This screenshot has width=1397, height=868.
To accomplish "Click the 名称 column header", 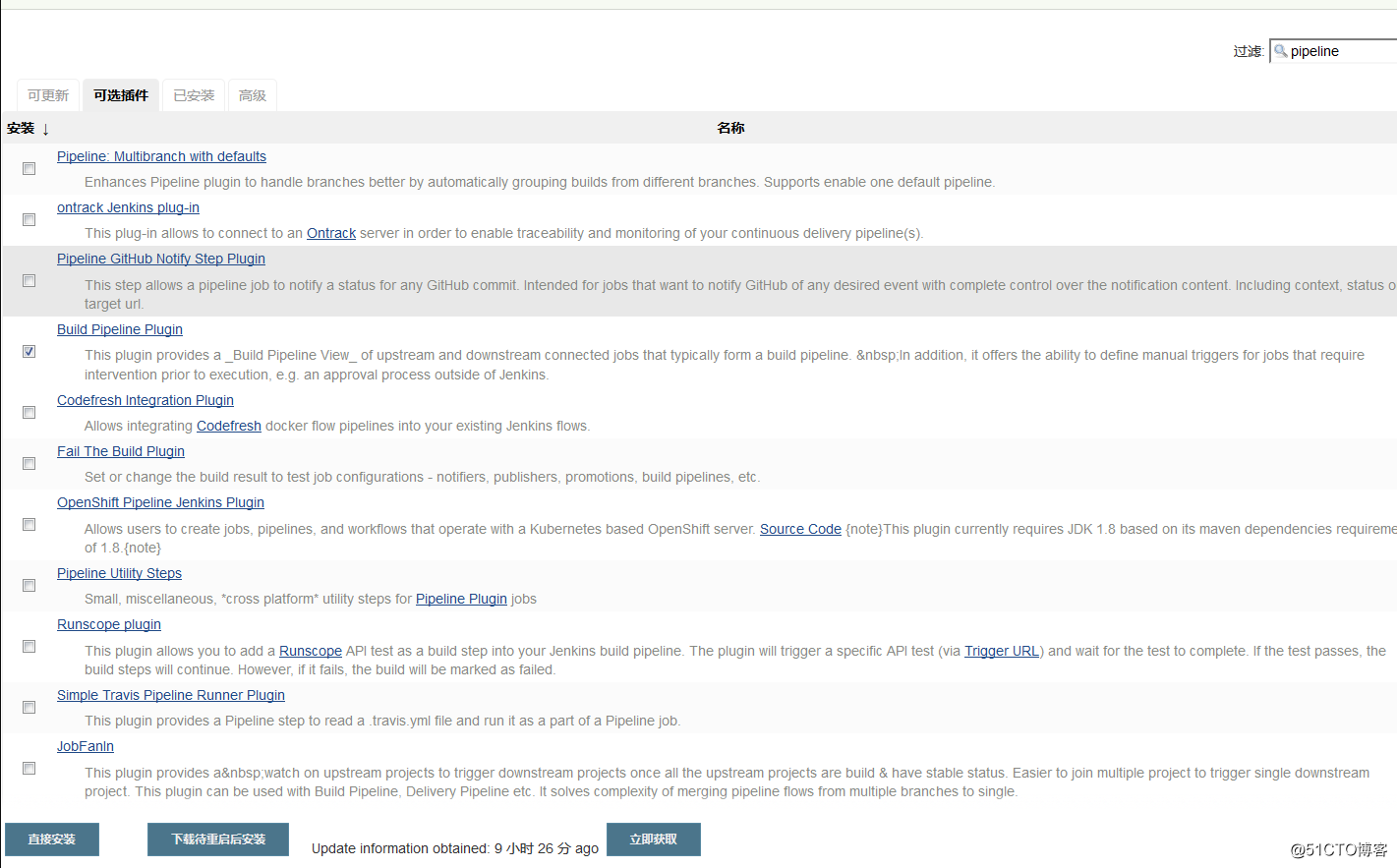I will point(730,128).
